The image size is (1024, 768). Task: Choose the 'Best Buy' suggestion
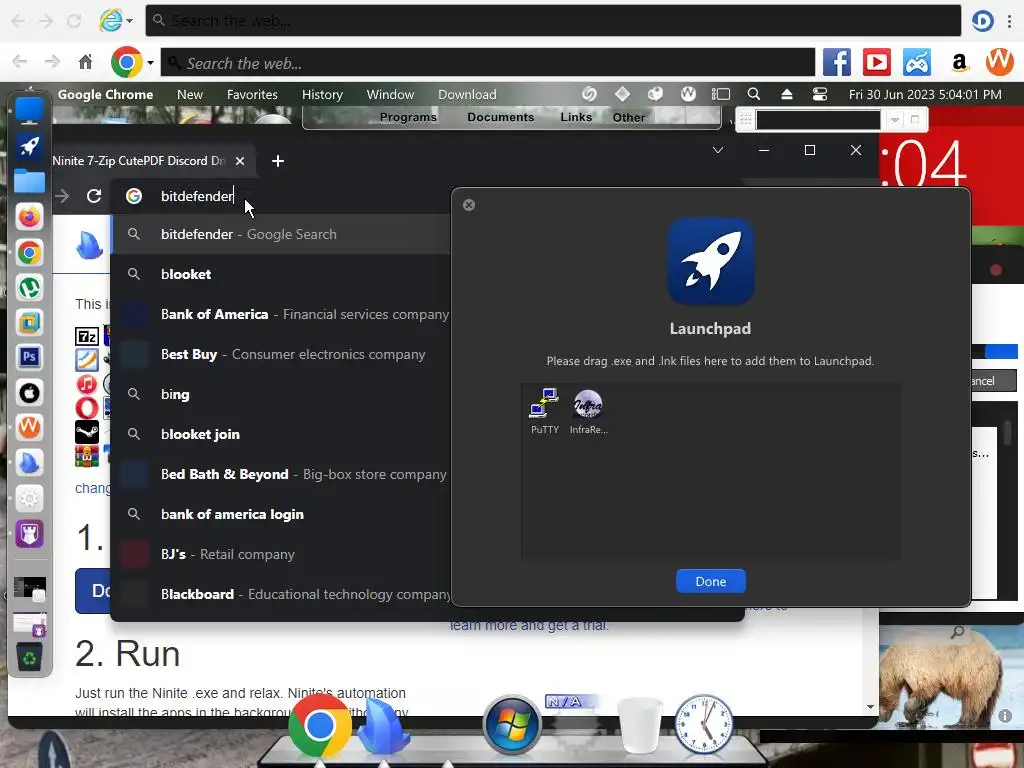[281, 354]
